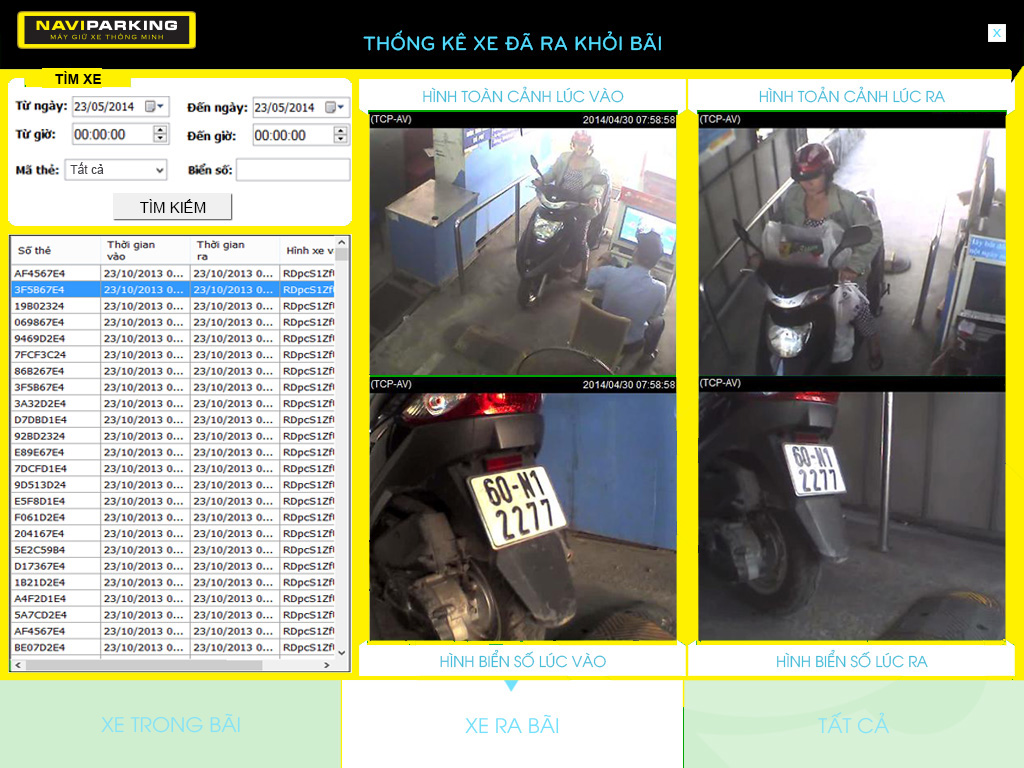Adjust 'Từ giờ' time with spinner
This screenshot has height=768, width=1024.
pos(160,134)
